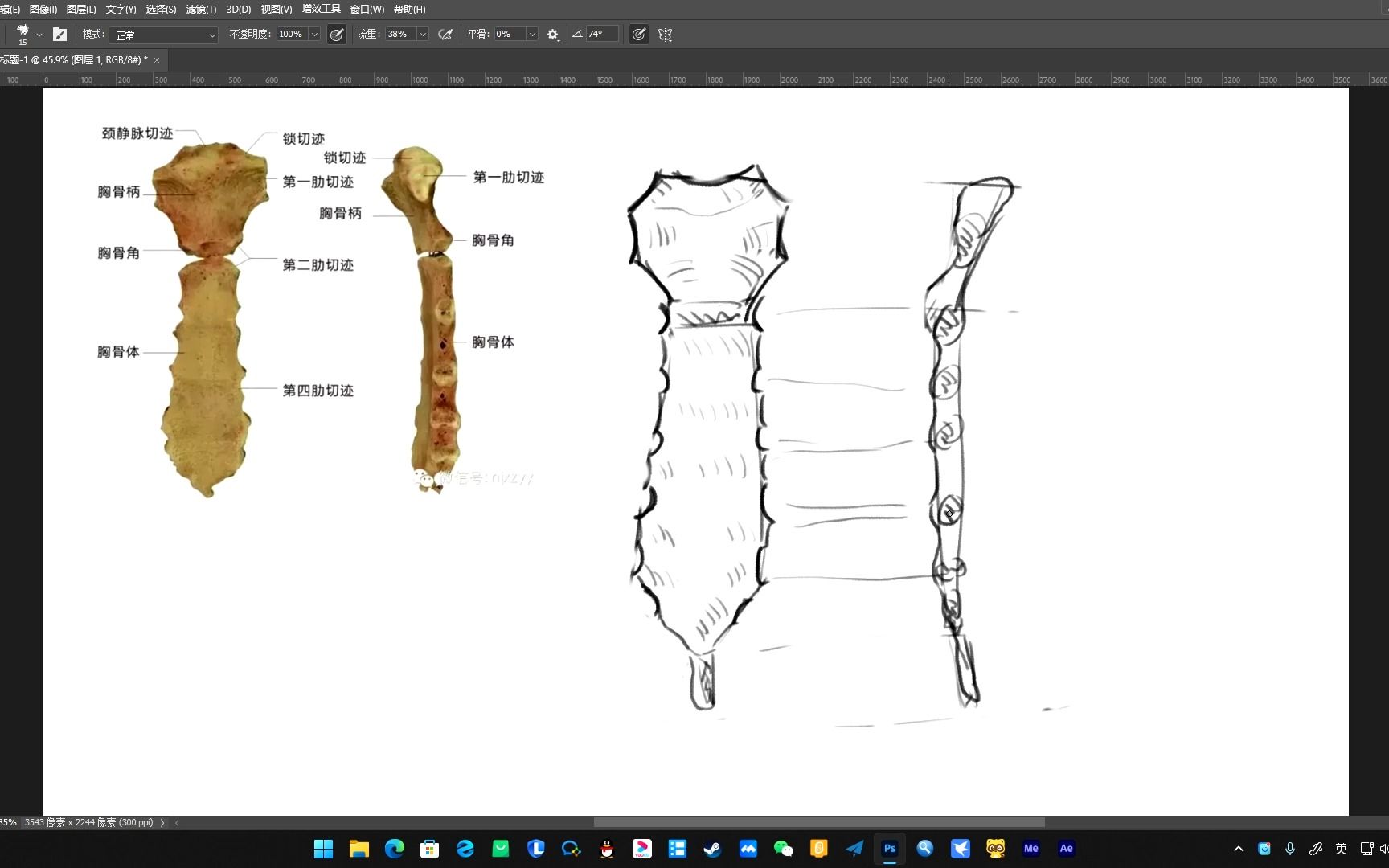Open the 图像(I) menu
Viewport: 1389px width, 868px height.
pos(43,9)
